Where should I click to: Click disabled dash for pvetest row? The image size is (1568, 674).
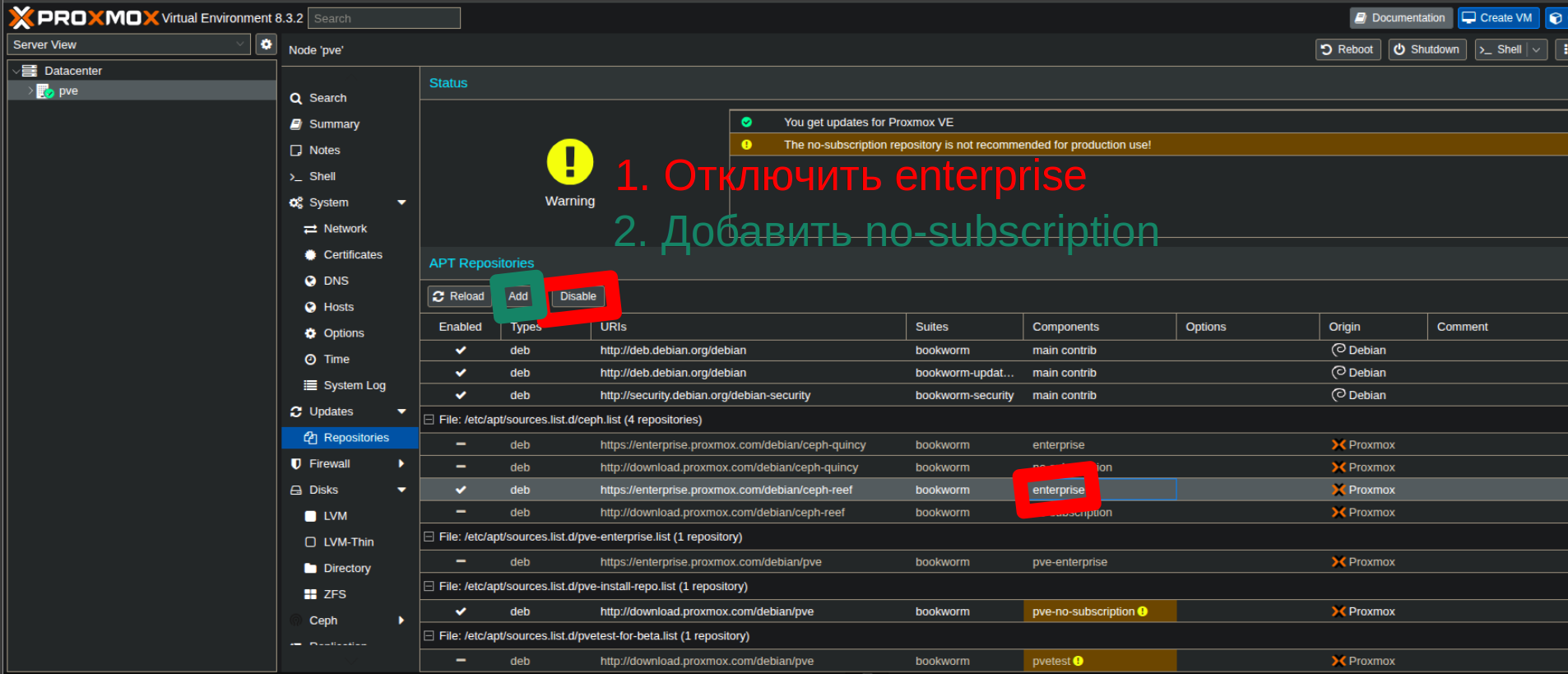[x=461, y=660]
